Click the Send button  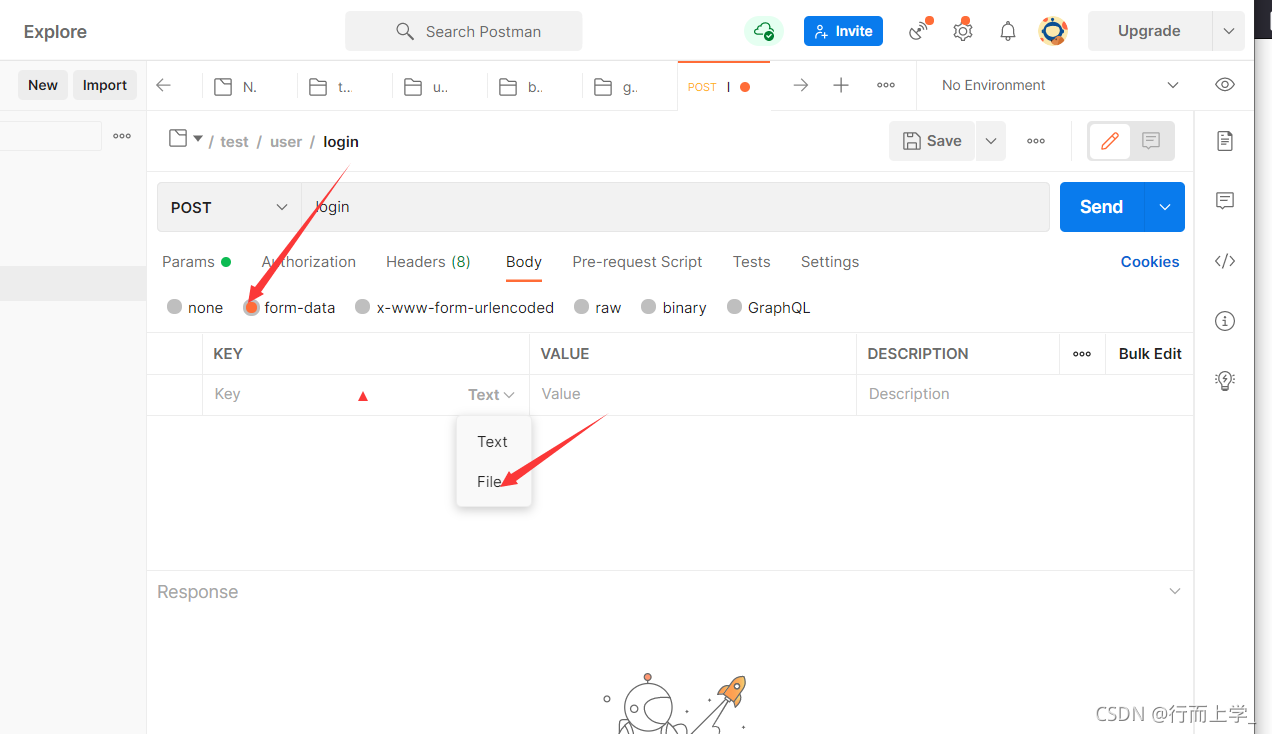(1102, 207)
